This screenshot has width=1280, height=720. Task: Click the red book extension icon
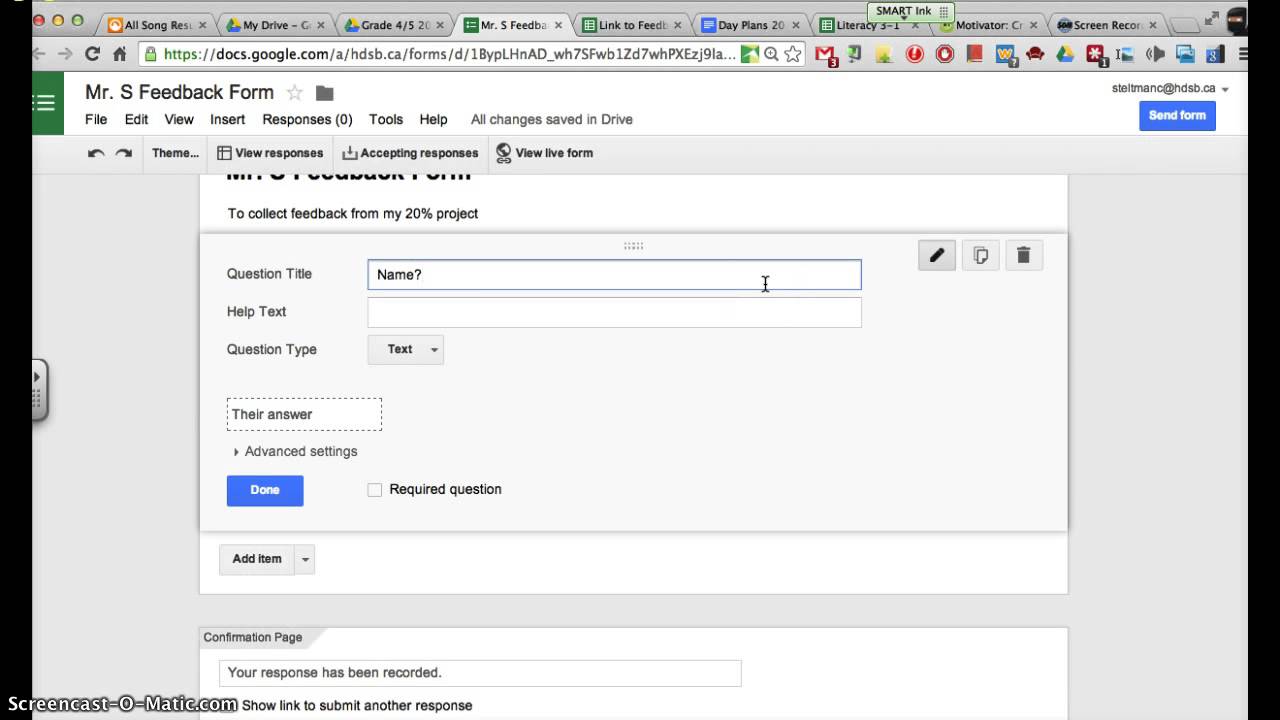coord(975,54)
